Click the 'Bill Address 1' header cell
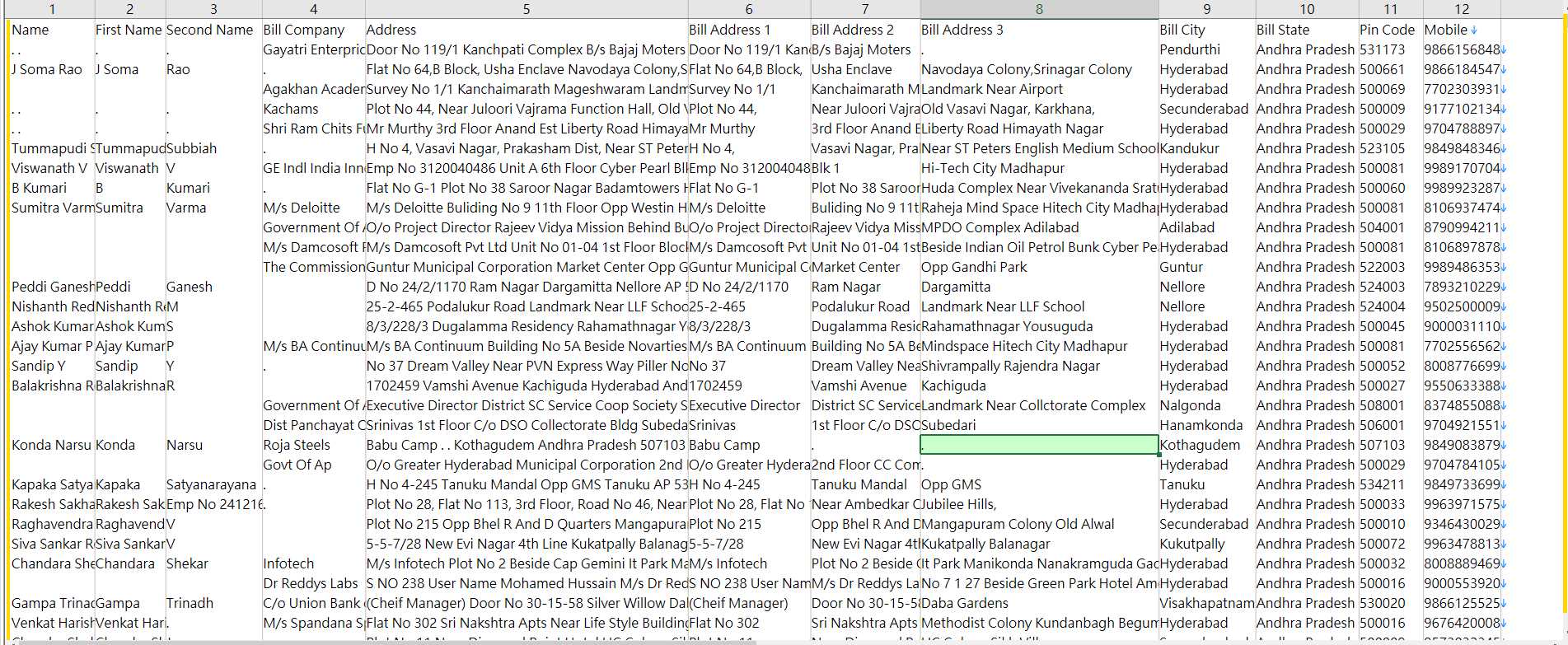The image size is (1568, 645). 749,30
